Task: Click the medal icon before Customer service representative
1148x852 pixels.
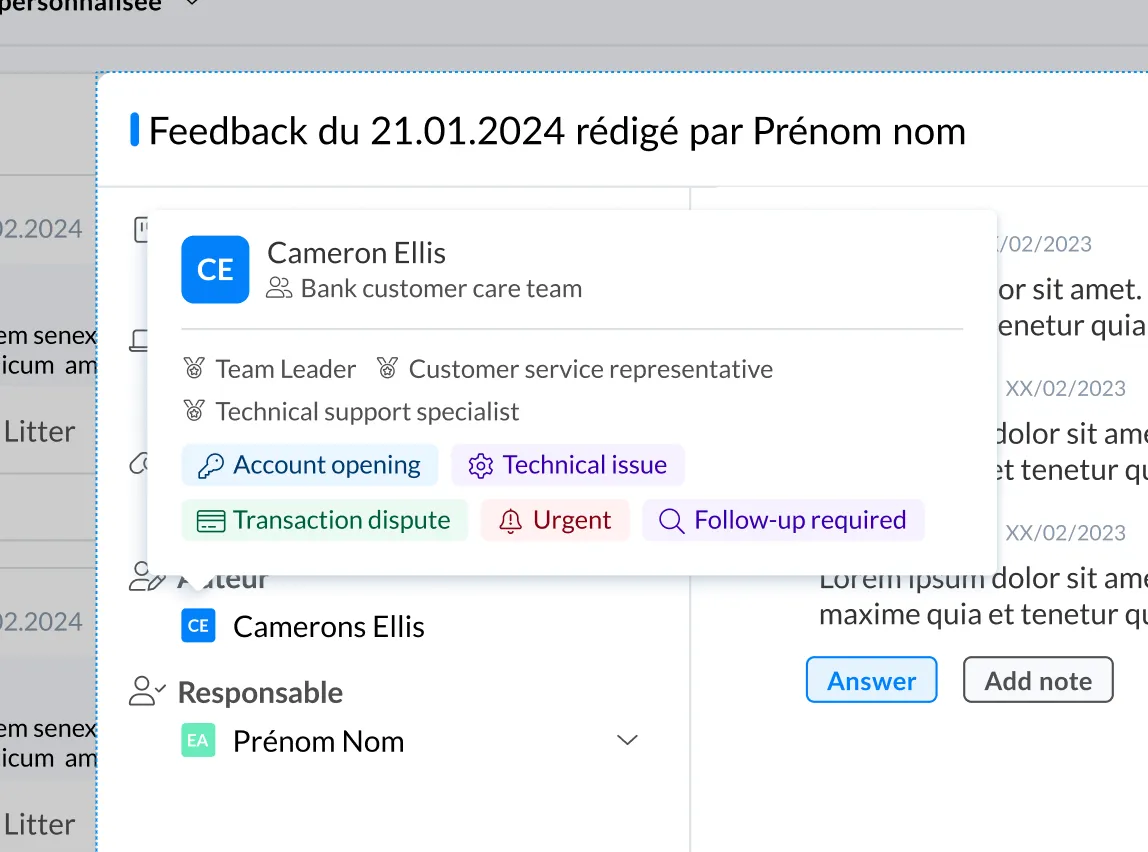Action: pos(388,369)
